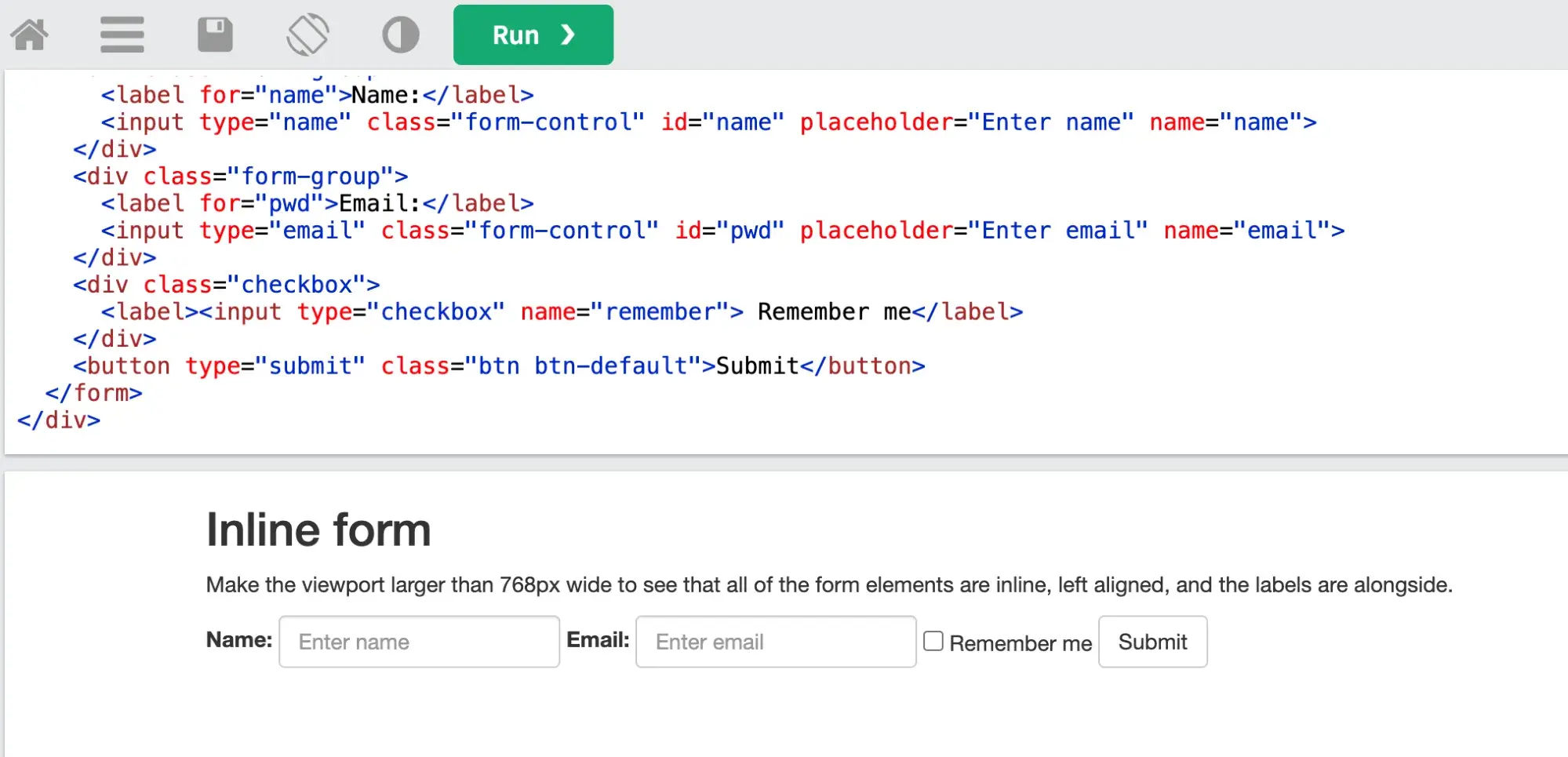Run the code with the green button
This screenshot has height=757, width=1568.
tap(533, 35)
